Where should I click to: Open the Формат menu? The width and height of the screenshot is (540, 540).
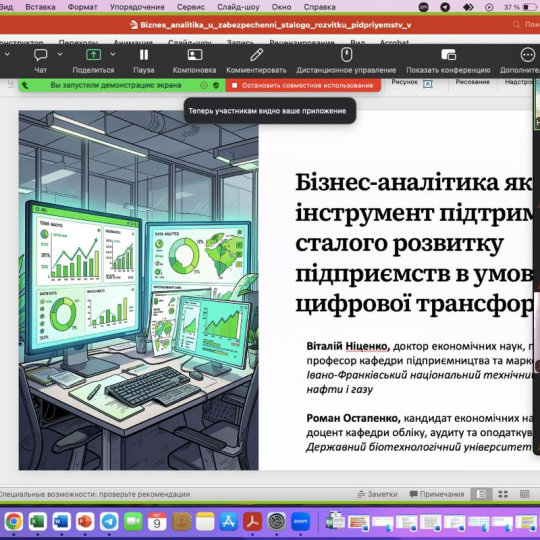[83, 7]
